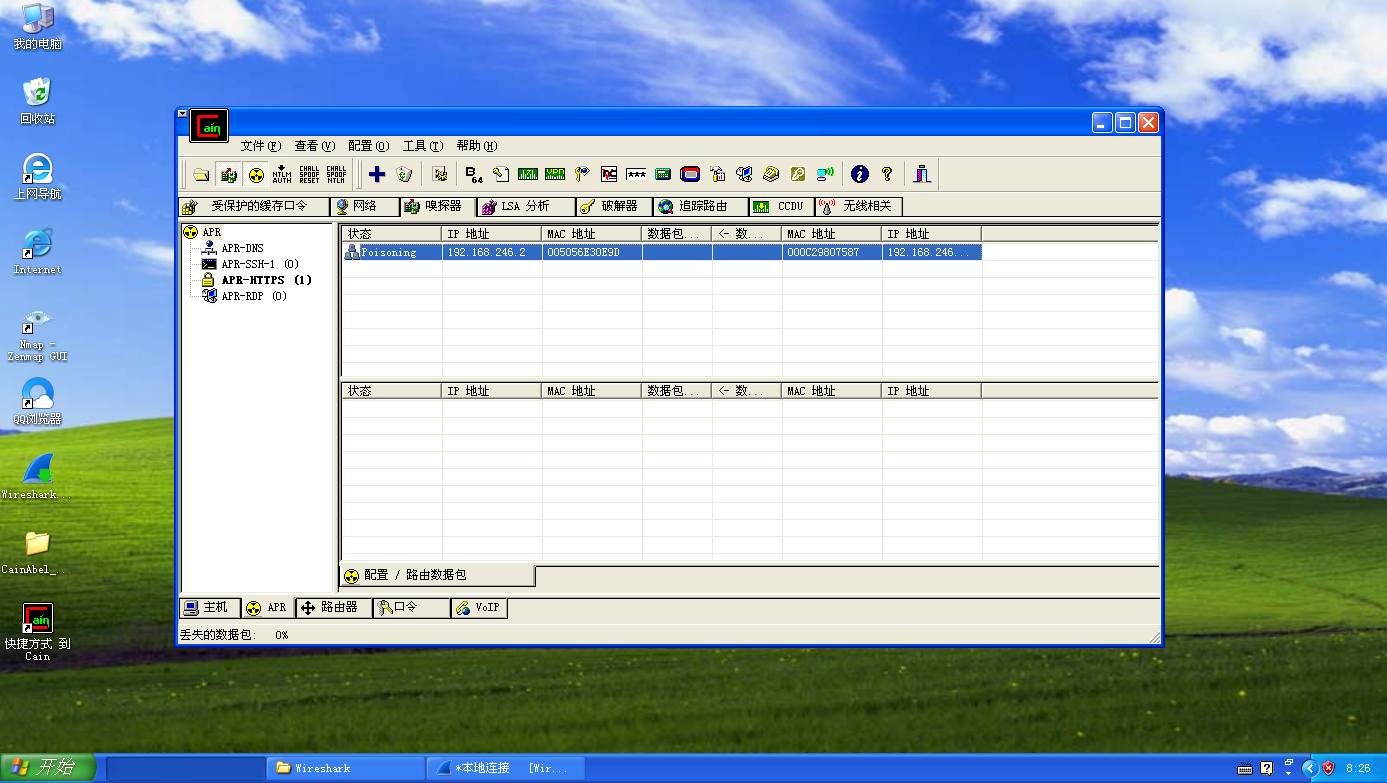The image size is (1387, 783).
Task: Open the folder icon in toolbar
Action: click(202, 174)
